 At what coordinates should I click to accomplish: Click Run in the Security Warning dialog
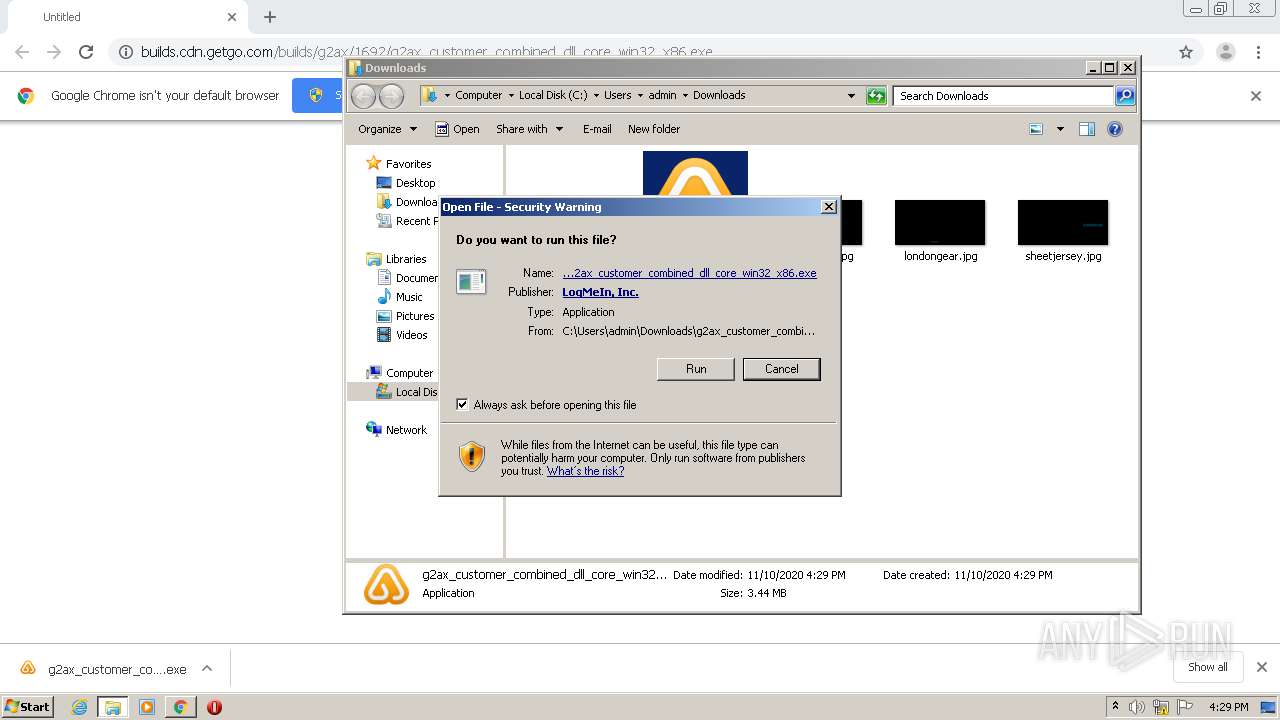(696, 369)
